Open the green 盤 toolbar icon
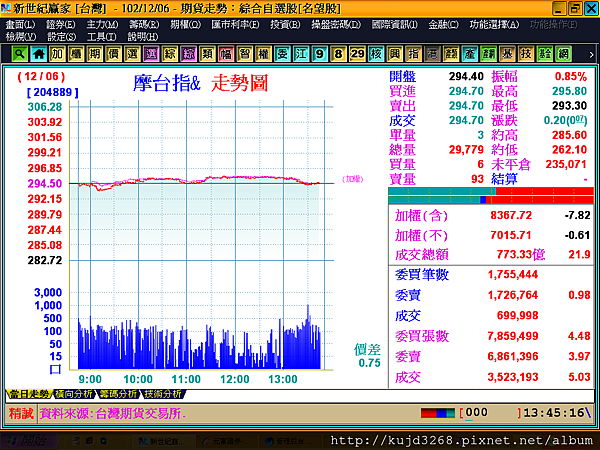 pyautogui.click(x=545, y=54)
